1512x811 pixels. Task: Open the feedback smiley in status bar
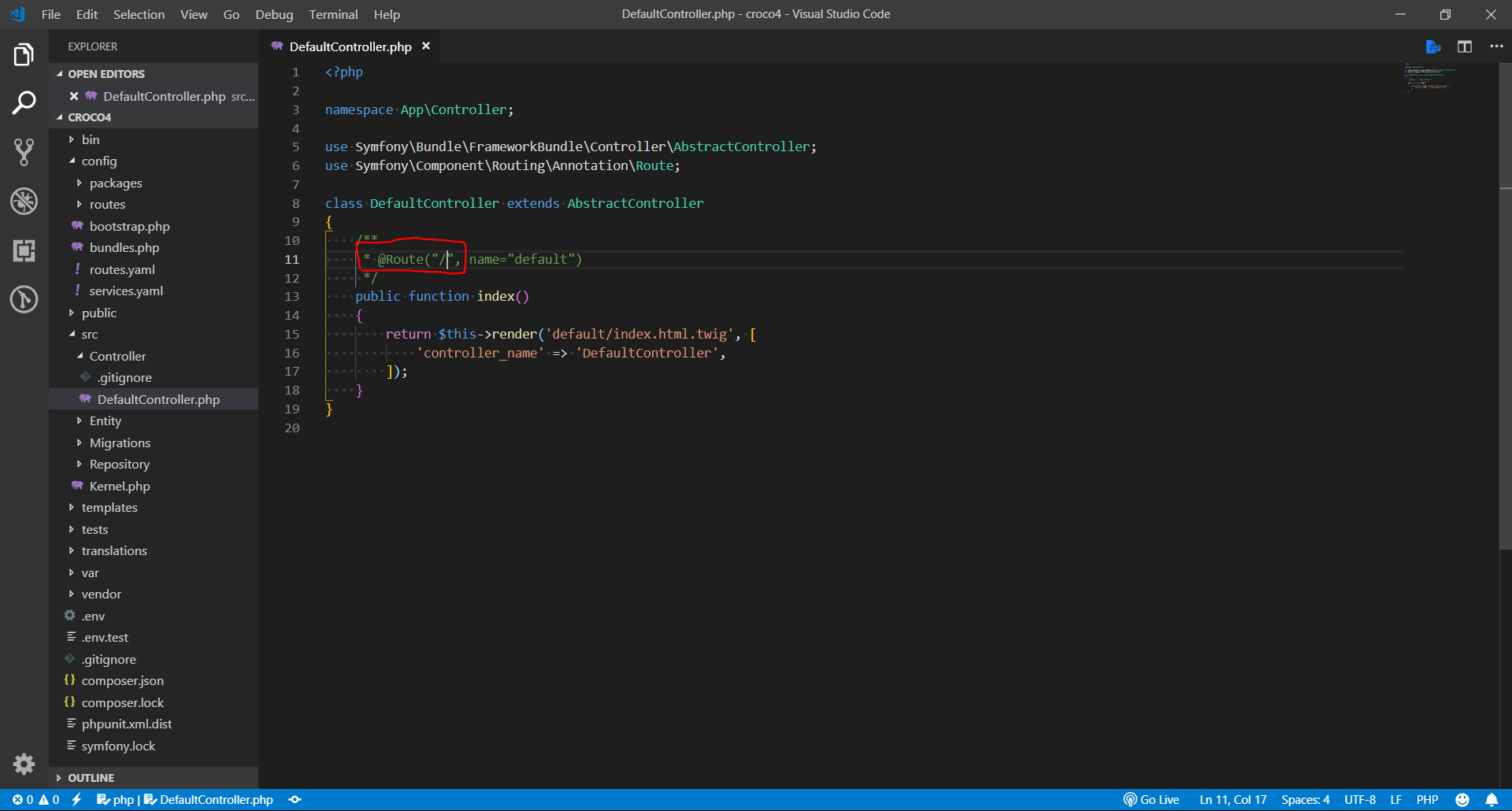(1462, 800)
